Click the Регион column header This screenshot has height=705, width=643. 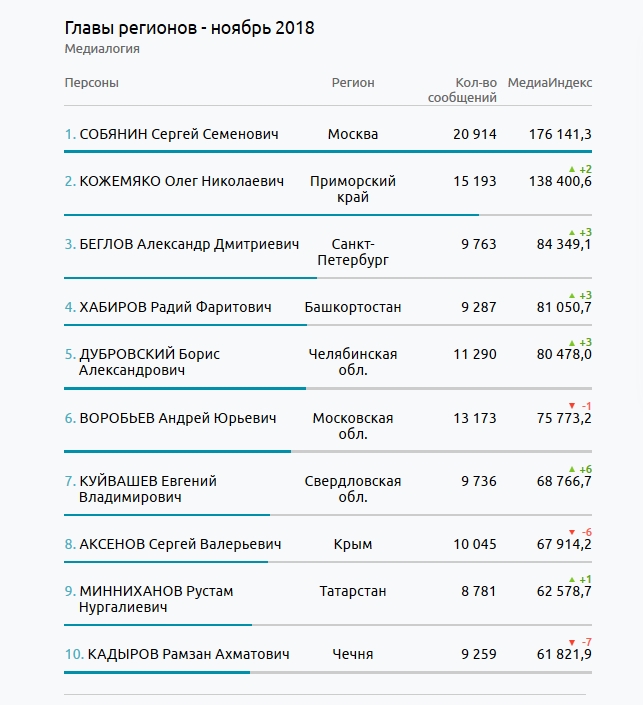[x=353, y=83]
